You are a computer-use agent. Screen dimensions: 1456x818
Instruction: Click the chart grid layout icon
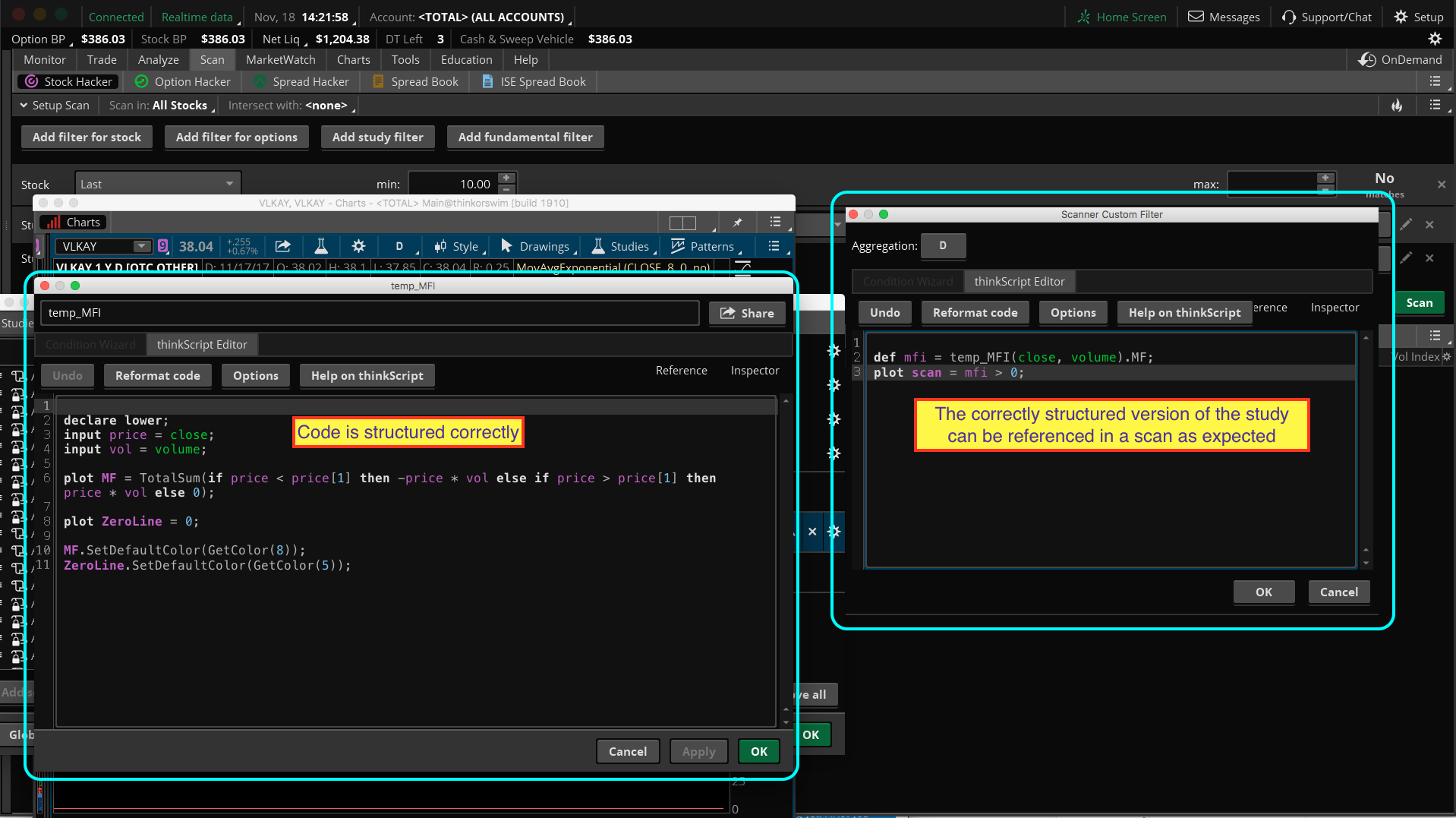tap(682, 223)
